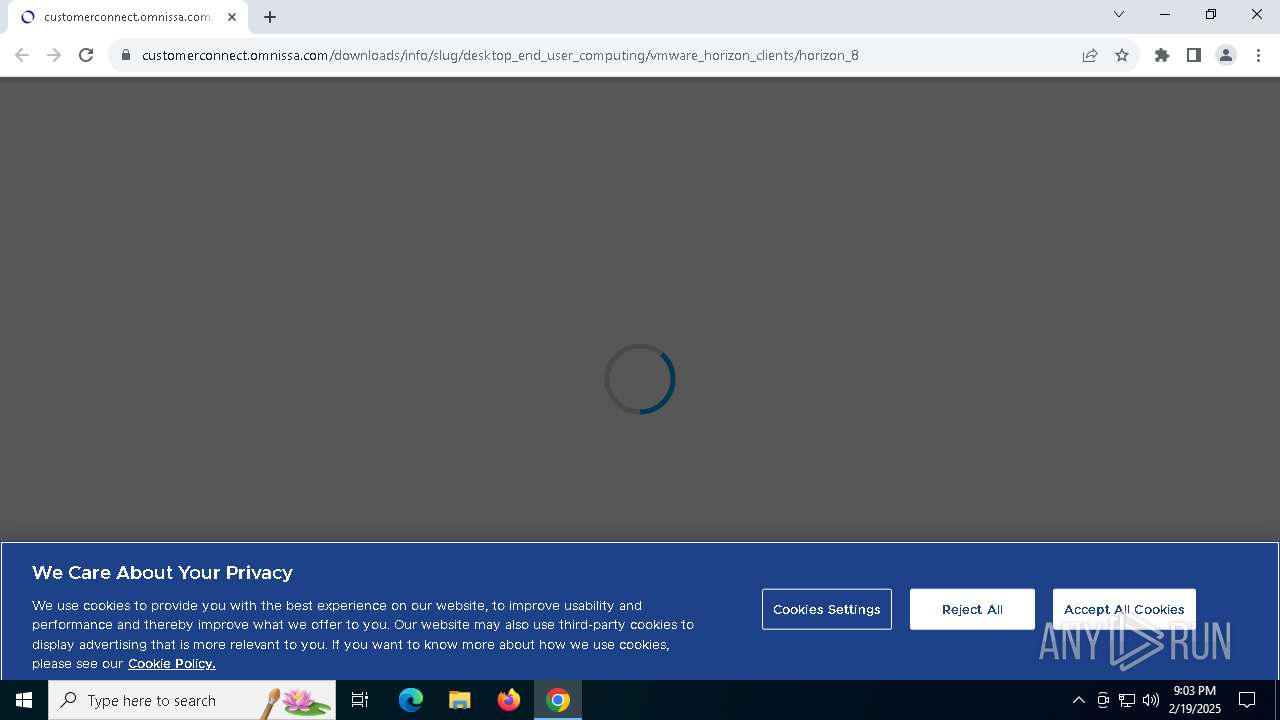1280x720 pixels.
Task: View site security lock icon
Action: point(126,55)
